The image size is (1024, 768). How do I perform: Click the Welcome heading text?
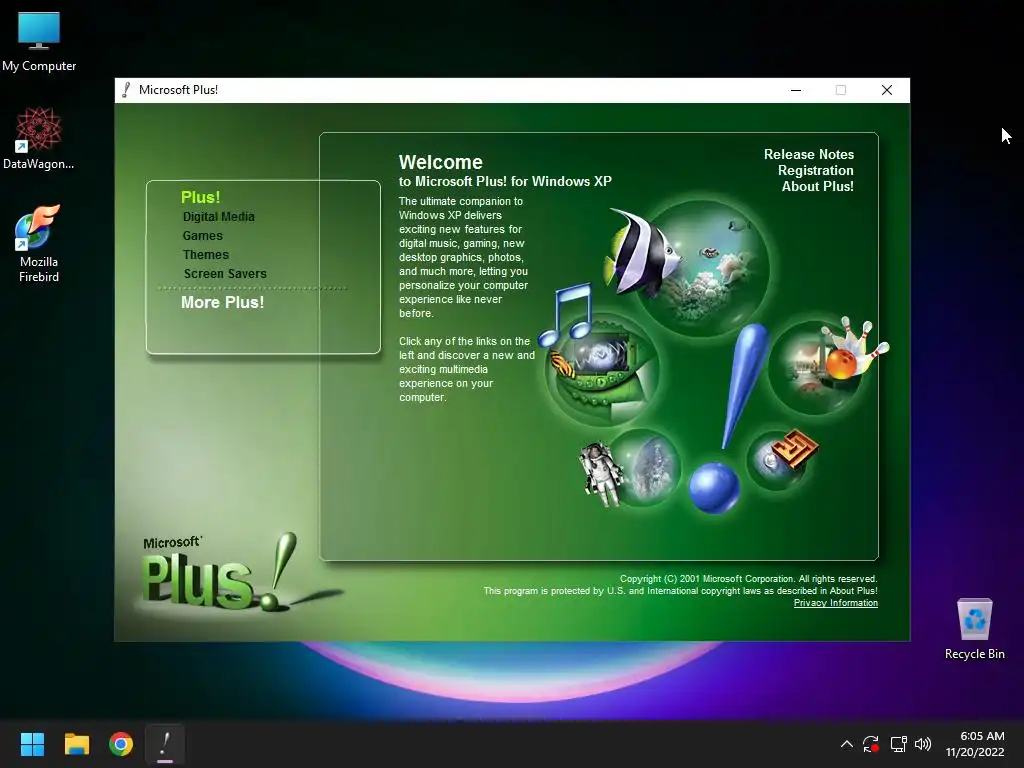[x=441, y=162]
